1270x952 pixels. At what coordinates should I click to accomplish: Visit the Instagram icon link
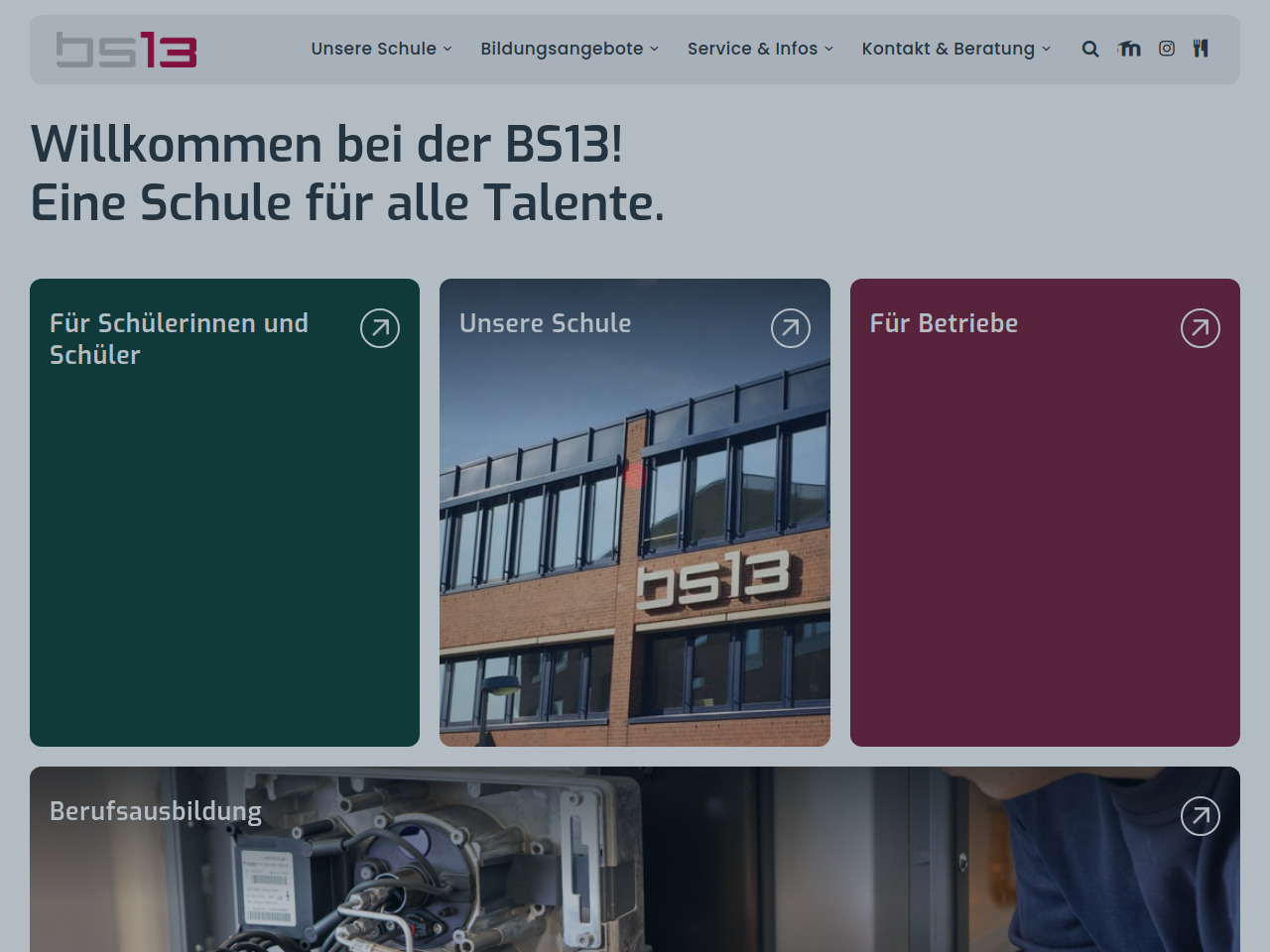[1167, 49]
